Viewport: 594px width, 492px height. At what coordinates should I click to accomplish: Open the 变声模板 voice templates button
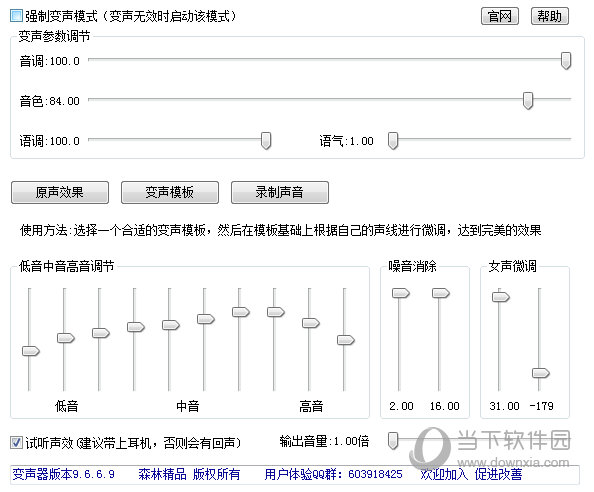coord(170,192)
